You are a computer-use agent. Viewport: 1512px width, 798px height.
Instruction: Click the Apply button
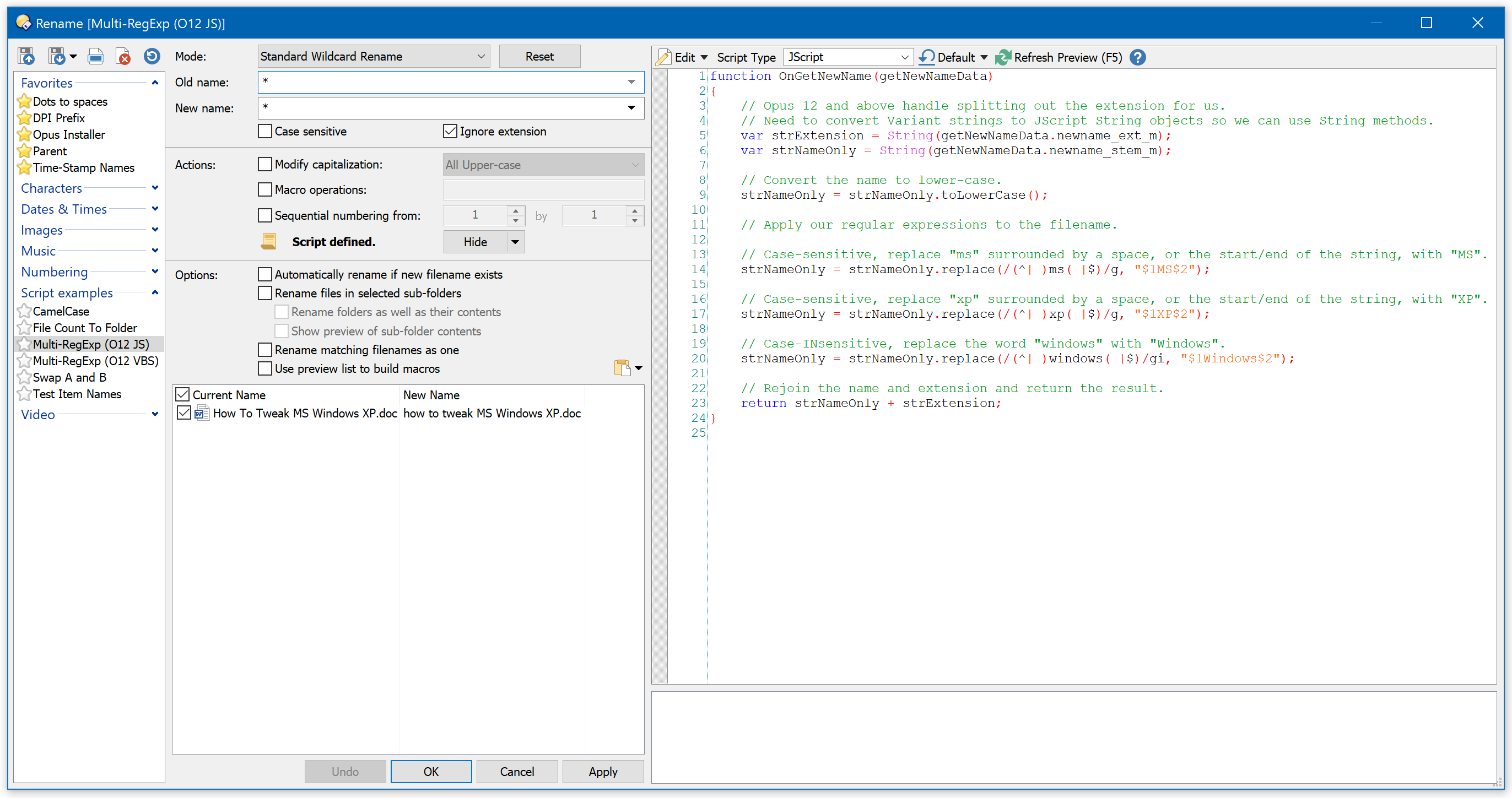[603, 772]
